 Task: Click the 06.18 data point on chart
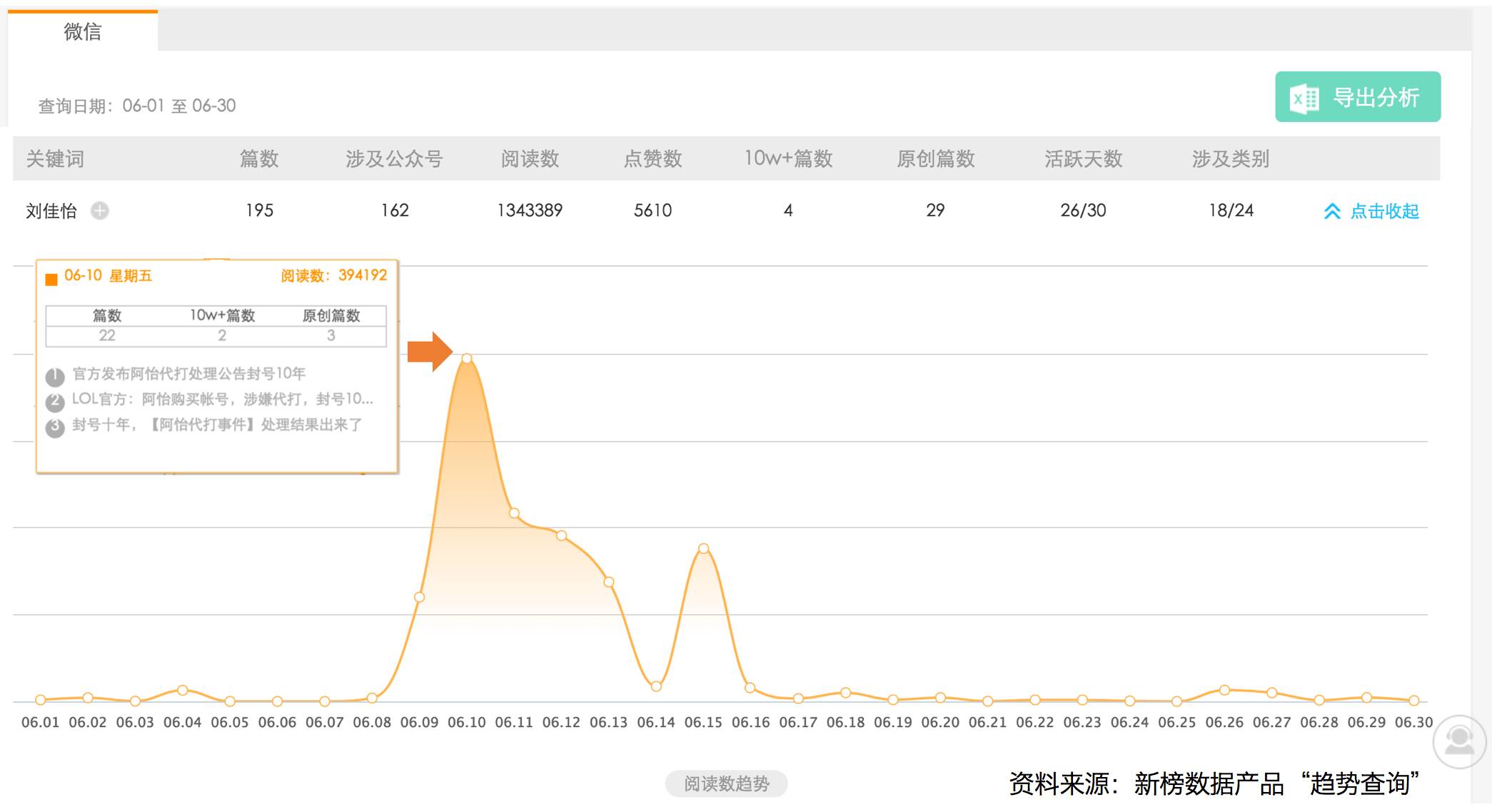(x=845, y=692)
